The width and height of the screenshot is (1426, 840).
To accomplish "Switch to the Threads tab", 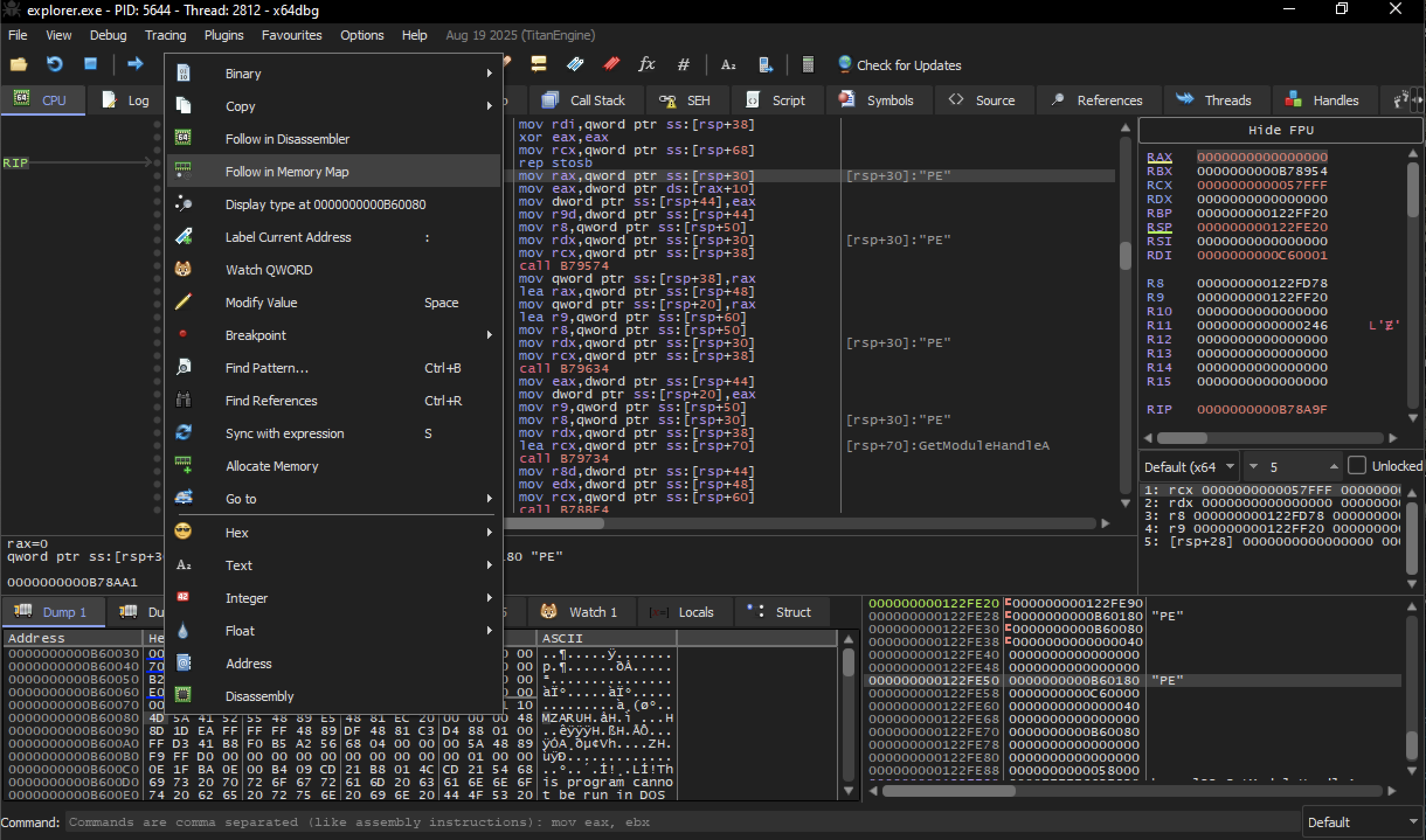I will pos(1216,100).
